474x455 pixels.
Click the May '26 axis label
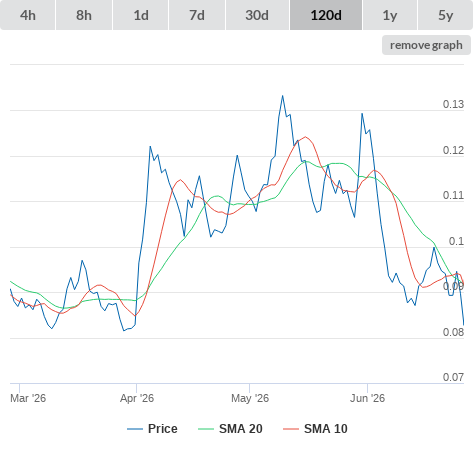pos(250,398)
